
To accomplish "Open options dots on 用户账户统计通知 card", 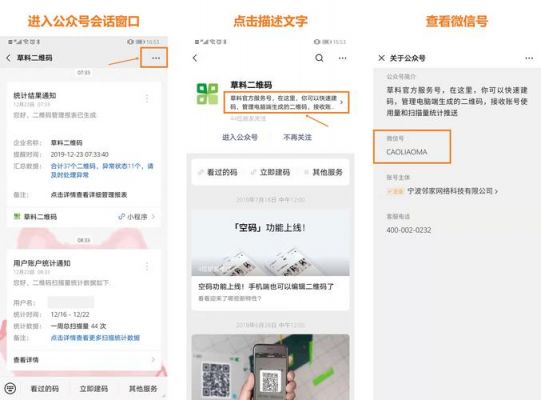I will 147,266.
